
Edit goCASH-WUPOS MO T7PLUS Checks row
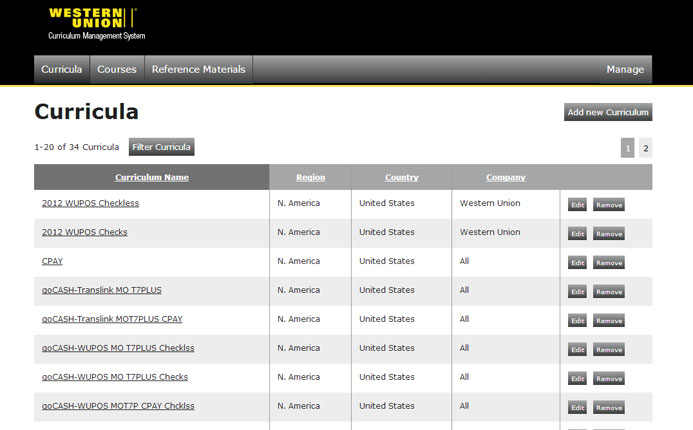577,378
